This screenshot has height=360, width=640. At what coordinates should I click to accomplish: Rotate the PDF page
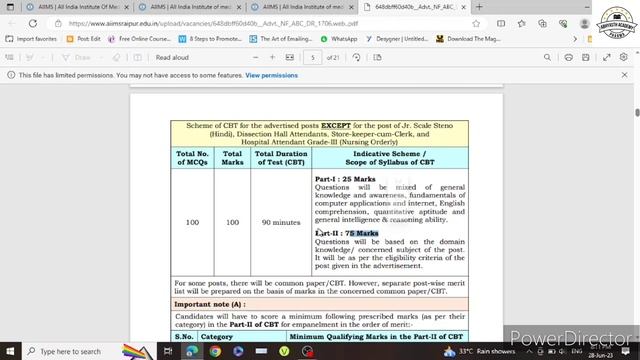pyautogui.click(x=356, y=58)
